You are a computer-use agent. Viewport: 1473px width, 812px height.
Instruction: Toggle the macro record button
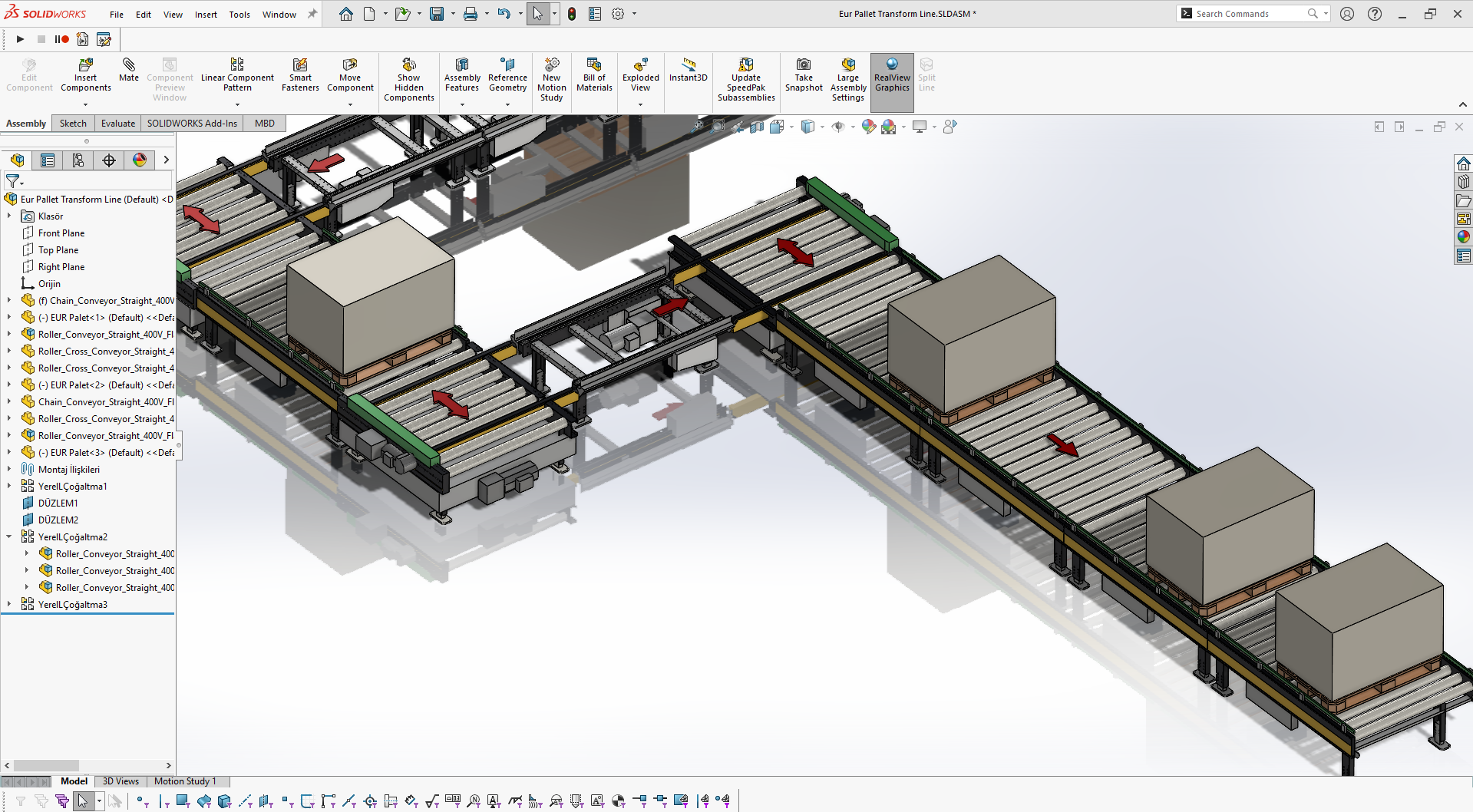[61, 39]
